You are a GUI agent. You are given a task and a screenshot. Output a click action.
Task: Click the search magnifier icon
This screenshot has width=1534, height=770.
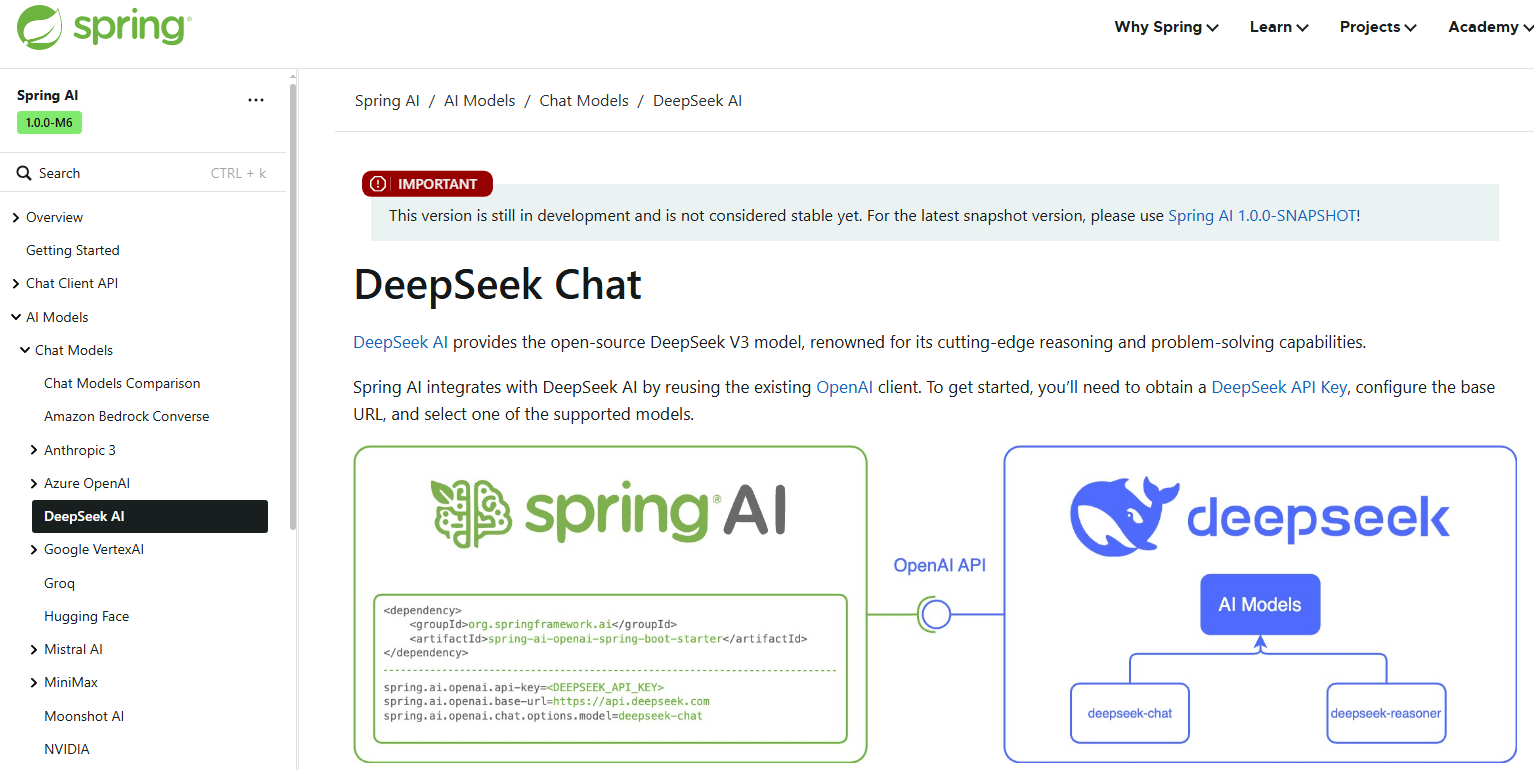pos(24,173)
